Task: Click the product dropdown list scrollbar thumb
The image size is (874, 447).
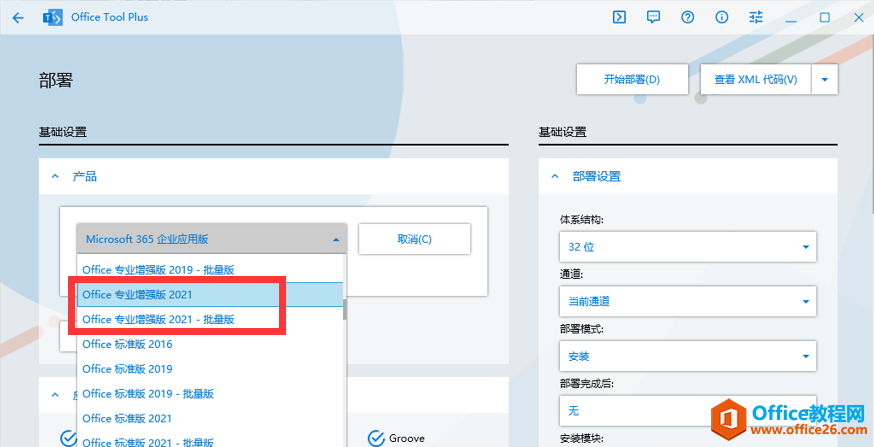Action: [345, 309]
